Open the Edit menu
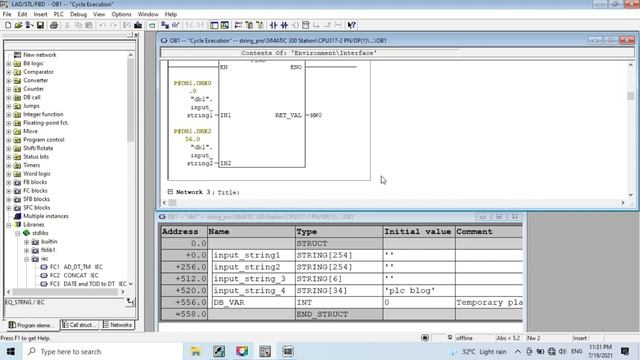 point(22,14)
